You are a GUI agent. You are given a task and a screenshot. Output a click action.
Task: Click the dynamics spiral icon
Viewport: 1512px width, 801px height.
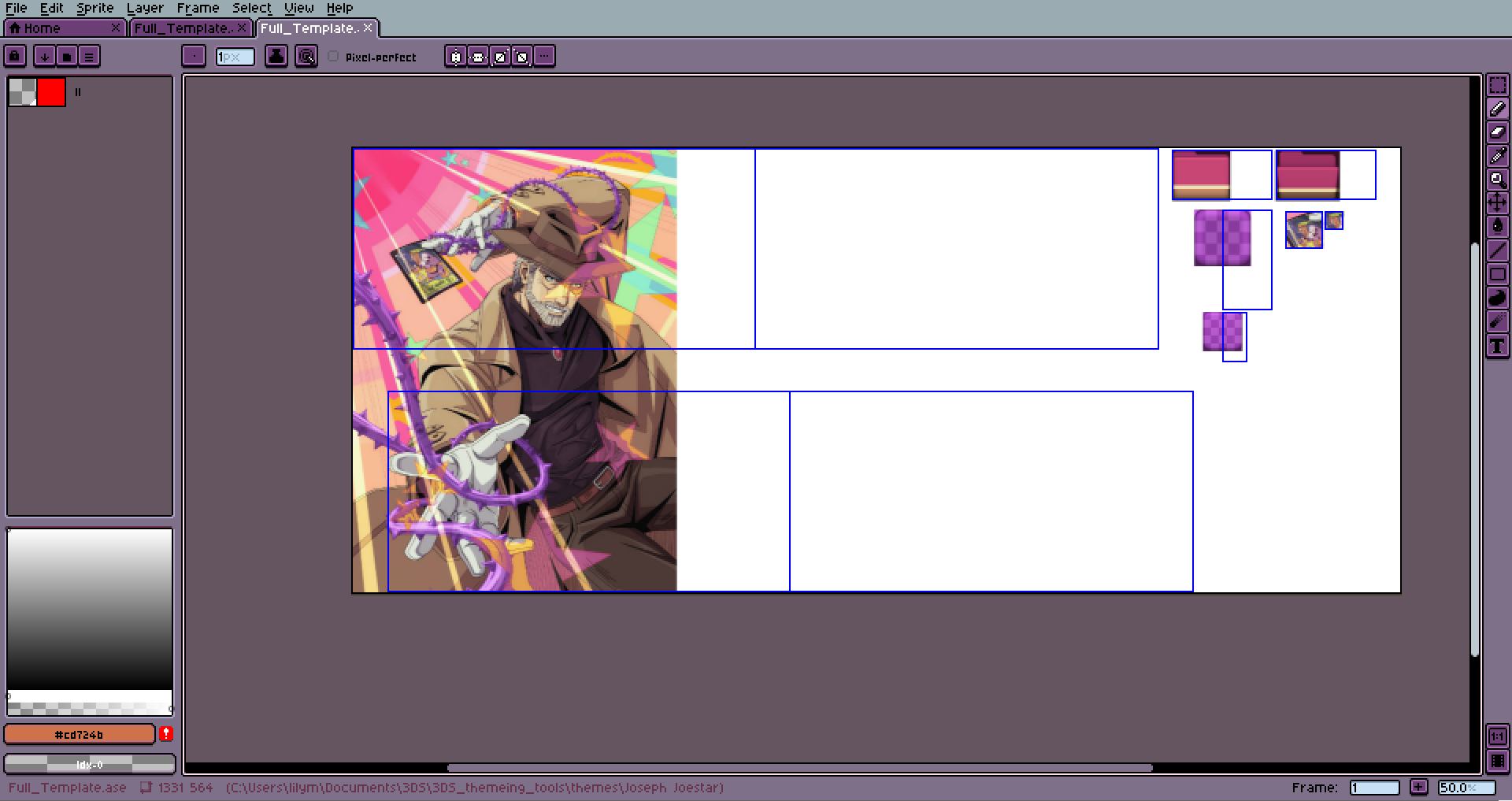[x=306, y=56]
